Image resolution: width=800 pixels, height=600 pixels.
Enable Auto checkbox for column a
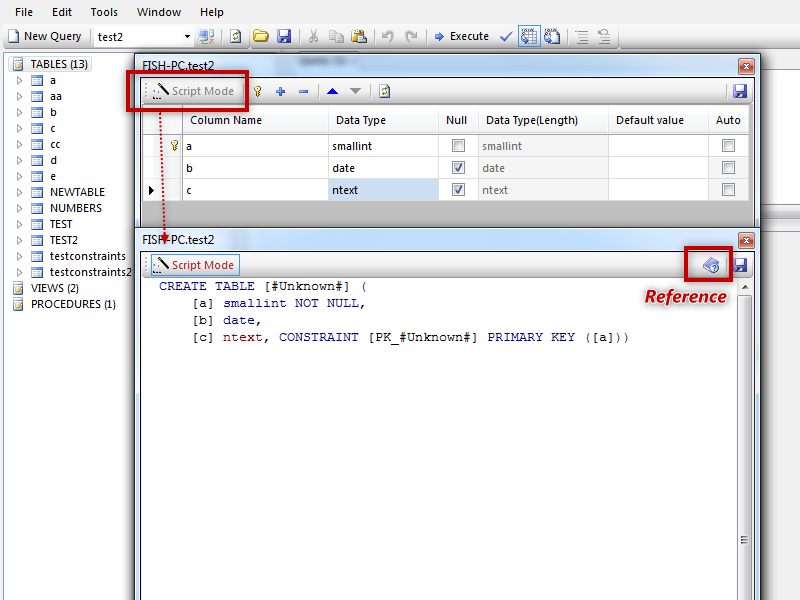pyautogui.click(x=728, y=146)
